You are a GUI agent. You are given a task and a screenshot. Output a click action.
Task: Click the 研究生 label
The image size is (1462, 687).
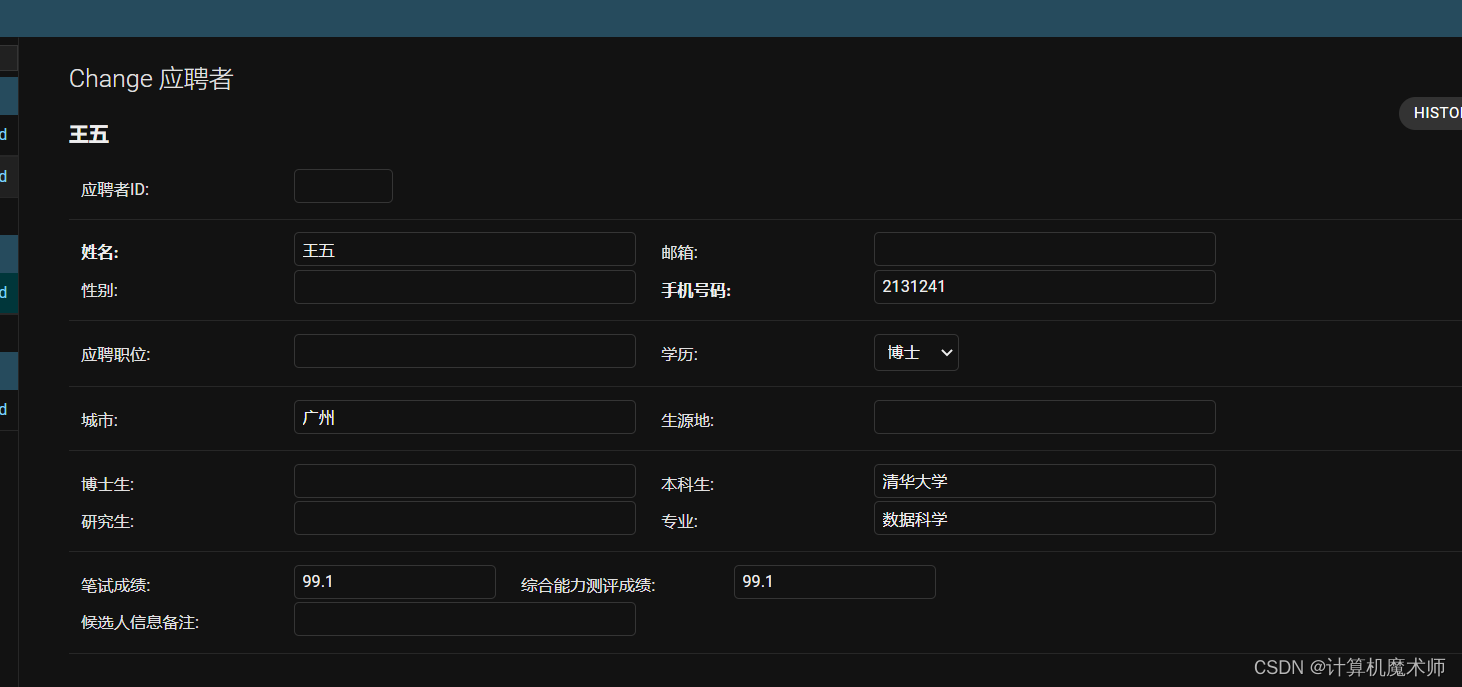[108, 522]
